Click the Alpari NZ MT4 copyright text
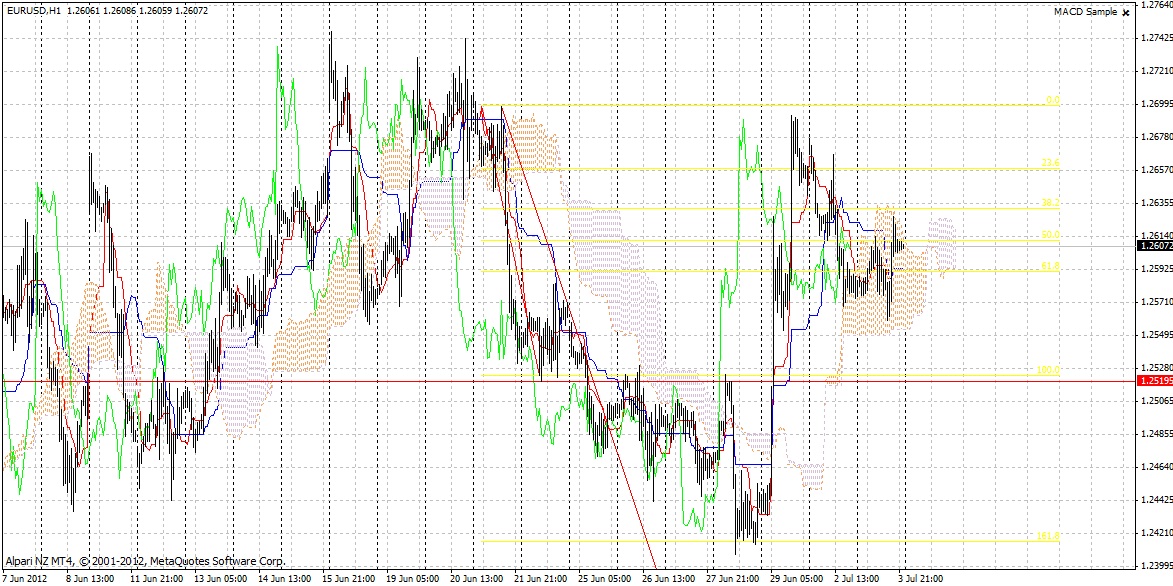Screen dimensions: 1173x586 (x=145, y=562)
